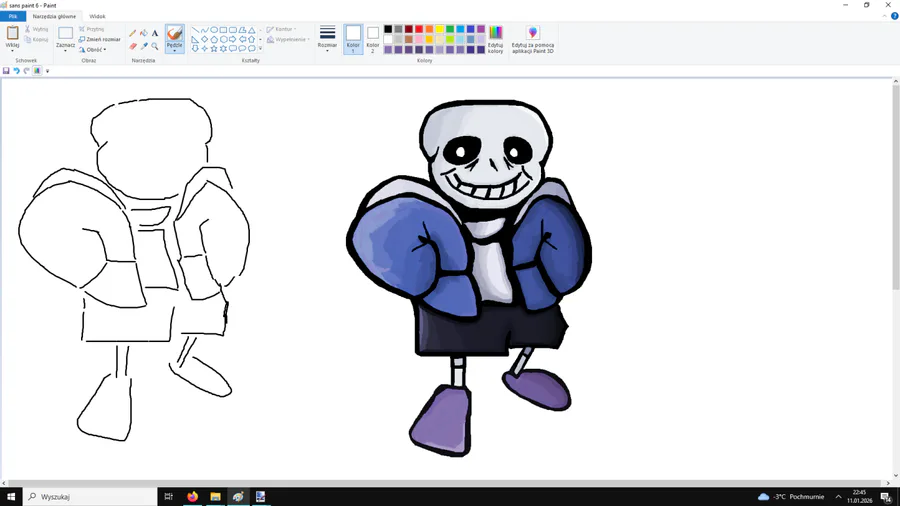Open Task View on the taskbar

pos(169,497)
